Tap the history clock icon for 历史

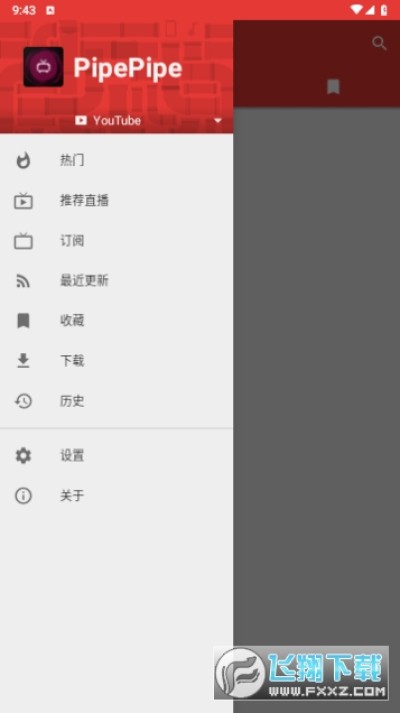point(23,401)
